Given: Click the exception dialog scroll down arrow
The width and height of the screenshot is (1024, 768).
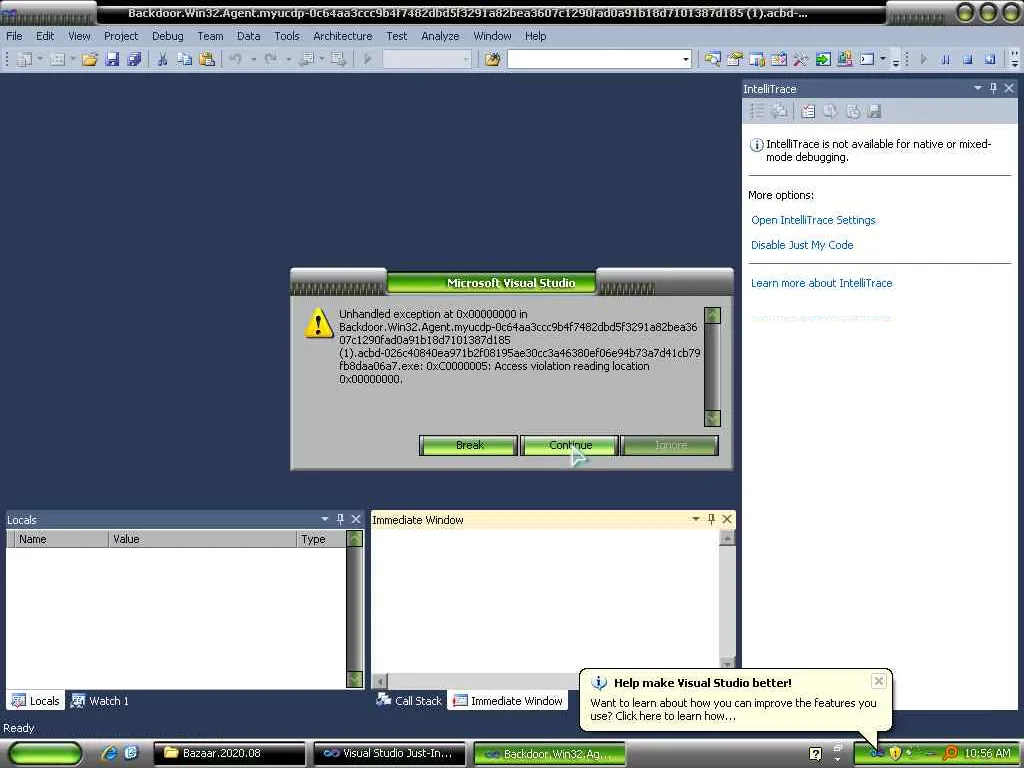Looking at the screenshot, I should 712,418.
